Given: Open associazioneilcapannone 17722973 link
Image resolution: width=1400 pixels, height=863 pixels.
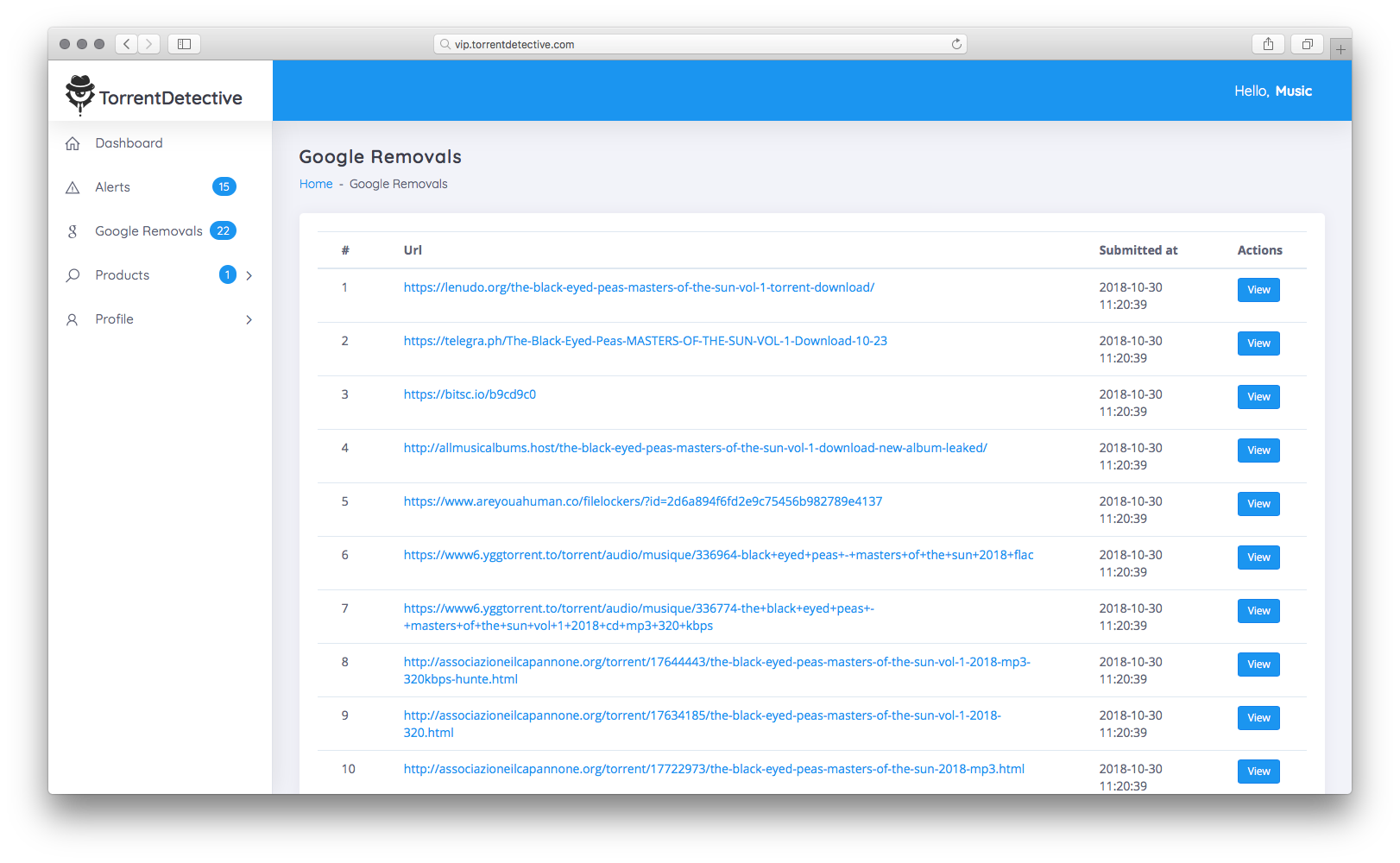Looking at the screenshot, I should [x=714, y=769].
